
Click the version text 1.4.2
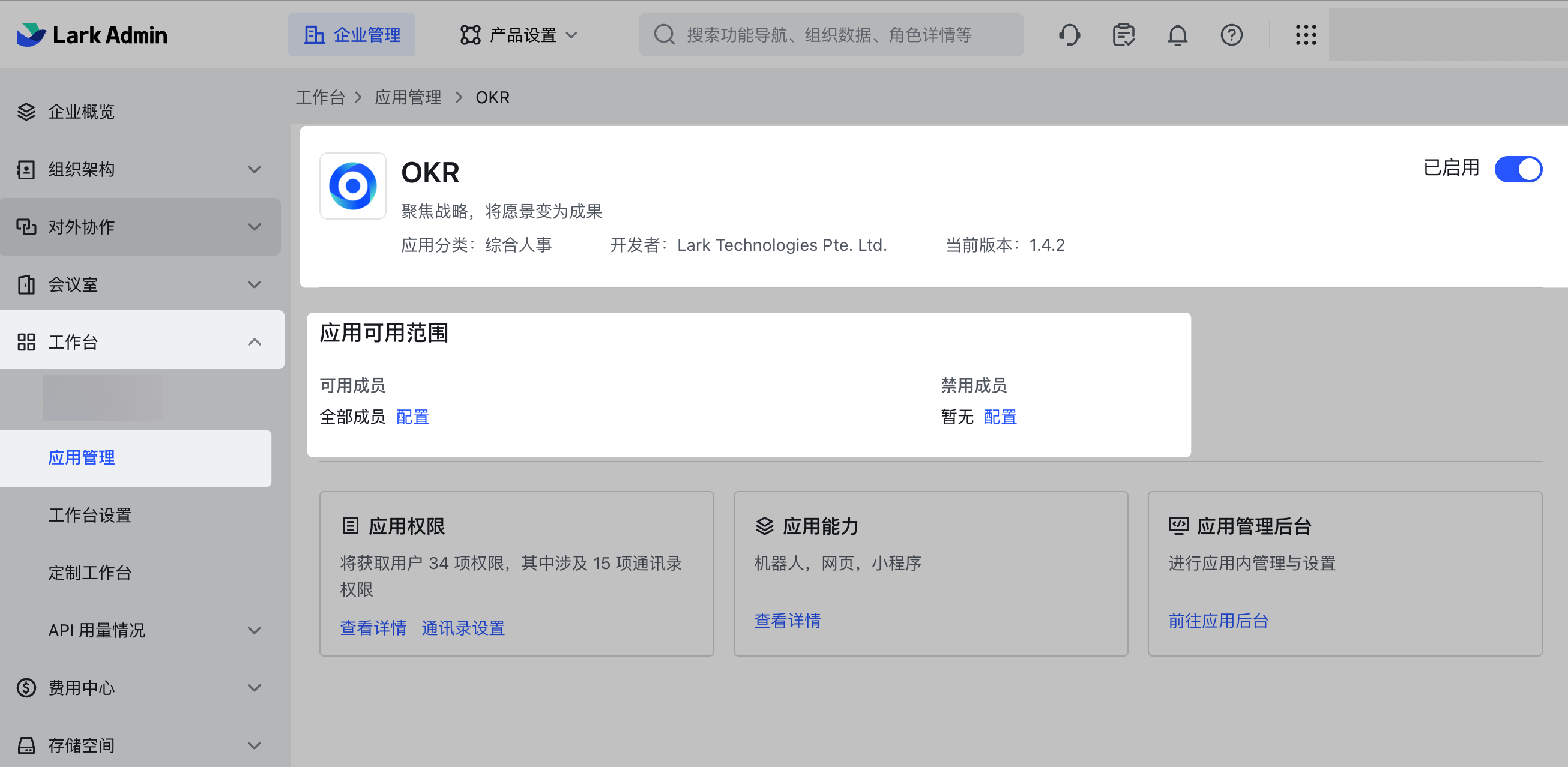(x=1047, y=245)
